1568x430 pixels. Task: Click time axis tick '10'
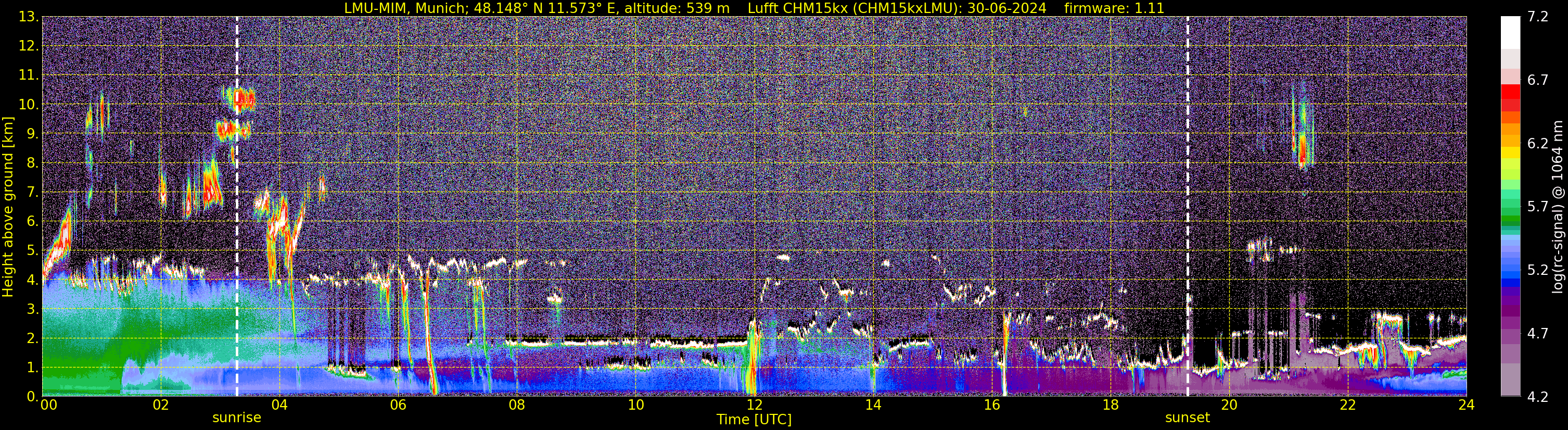(635, 405)
